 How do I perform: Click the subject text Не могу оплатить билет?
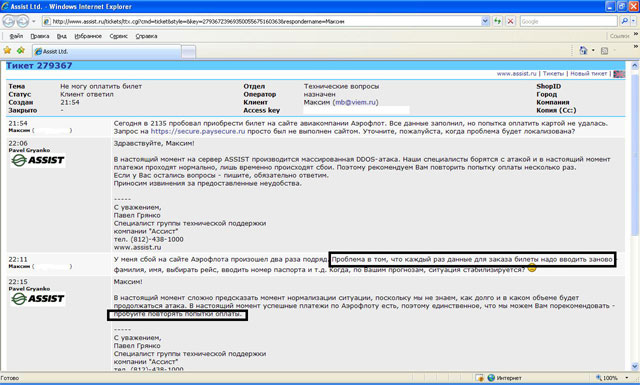(x=101, y=87)
